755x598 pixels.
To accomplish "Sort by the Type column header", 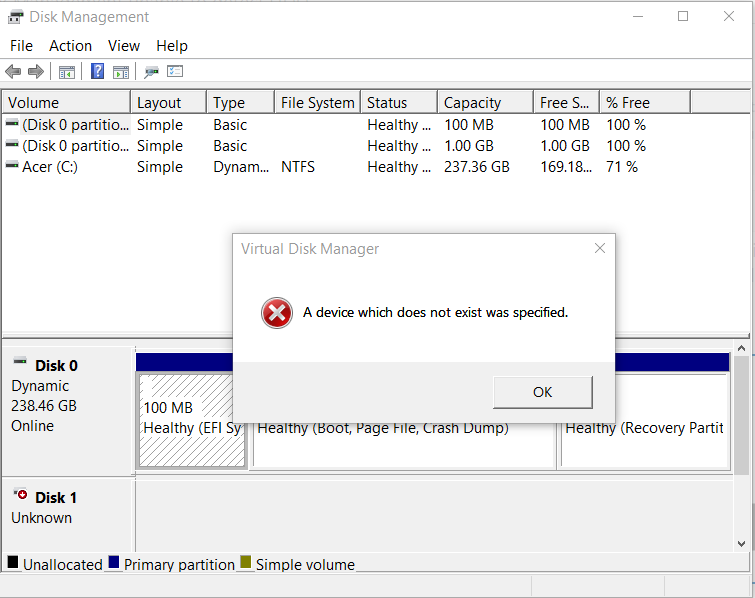I will pos(240,103).
